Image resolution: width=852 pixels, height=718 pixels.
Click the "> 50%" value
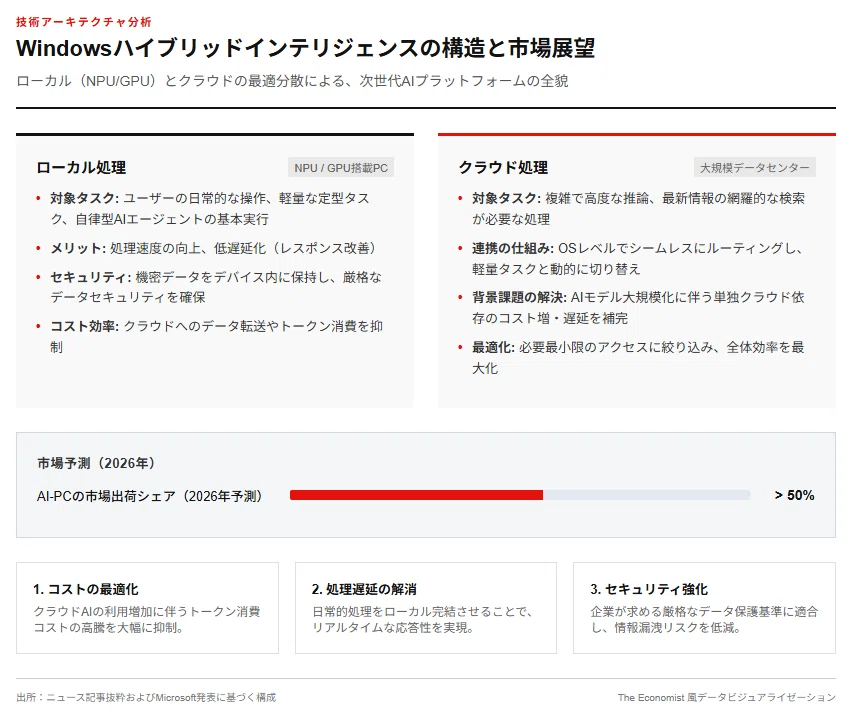pos(794,495)
